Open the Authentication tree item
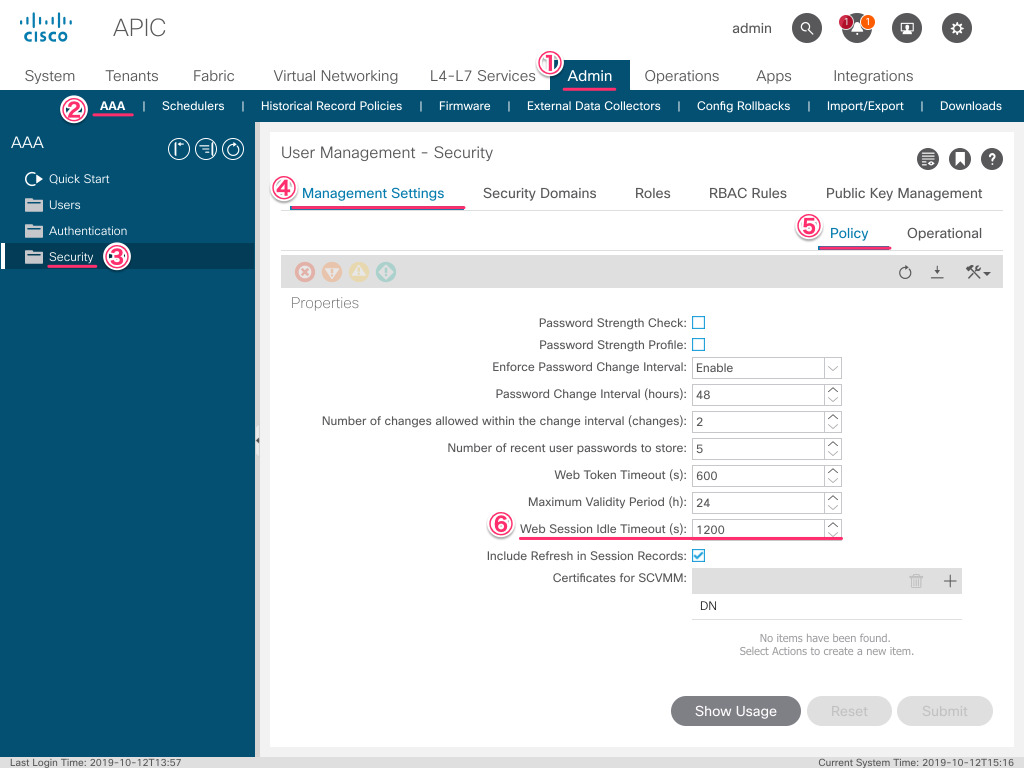Image resolution: width=1024 pixels, height=768 pixels. tap(88, 231)
